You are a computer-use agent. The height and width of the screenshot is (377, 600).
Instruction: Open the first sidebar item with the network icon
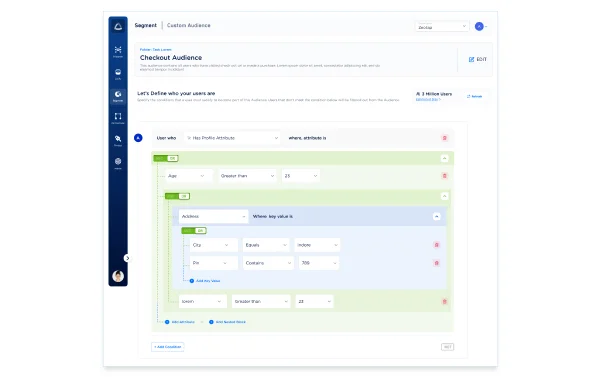point(118,52)
